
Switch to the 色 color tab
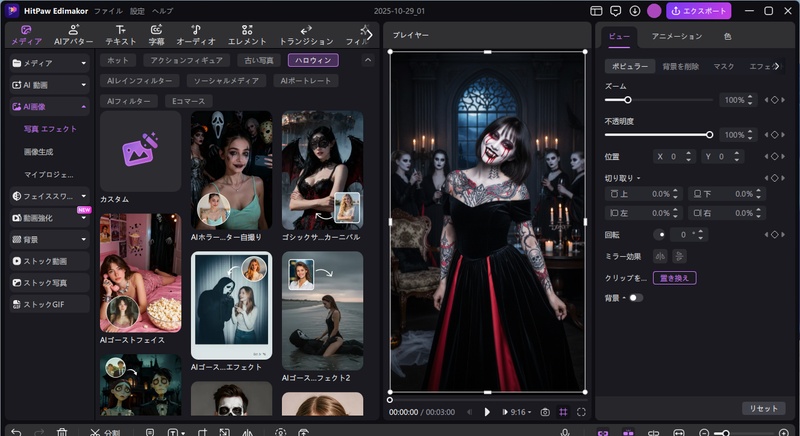(x=728, y=36)
